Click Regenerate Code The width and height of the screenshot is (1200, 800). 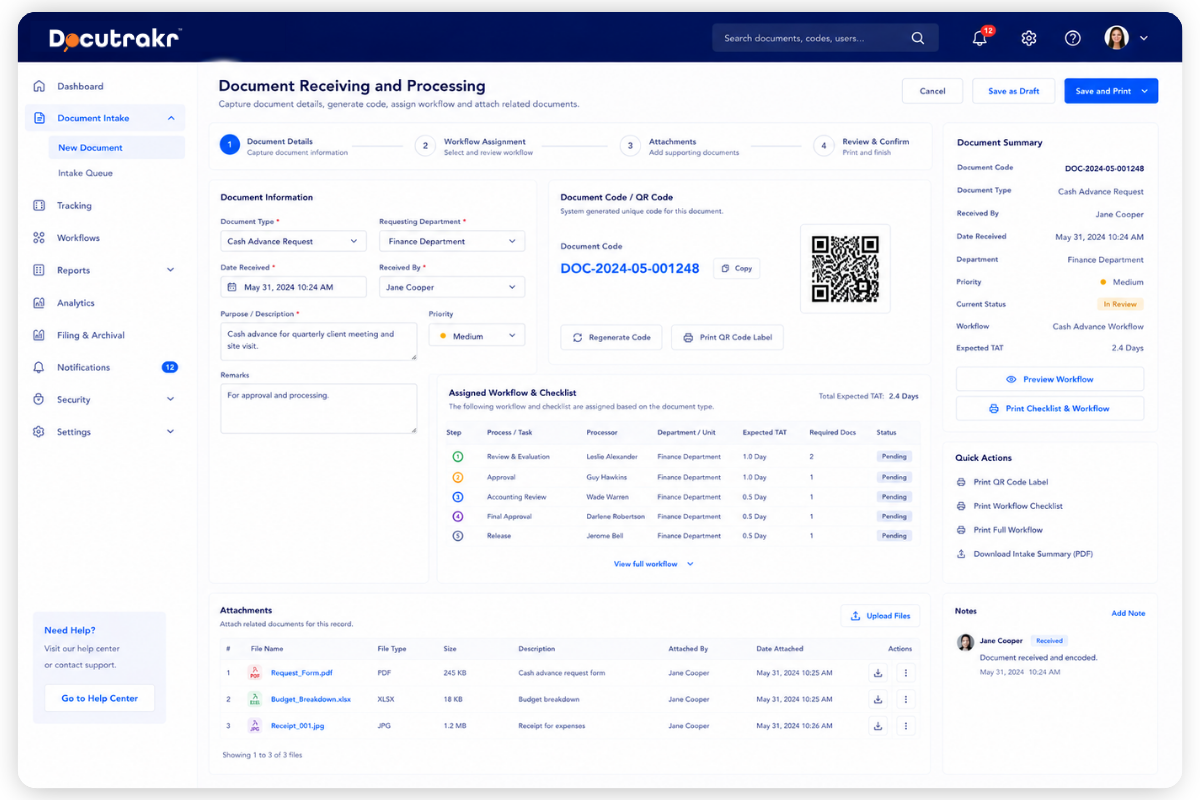pos(611,337)
